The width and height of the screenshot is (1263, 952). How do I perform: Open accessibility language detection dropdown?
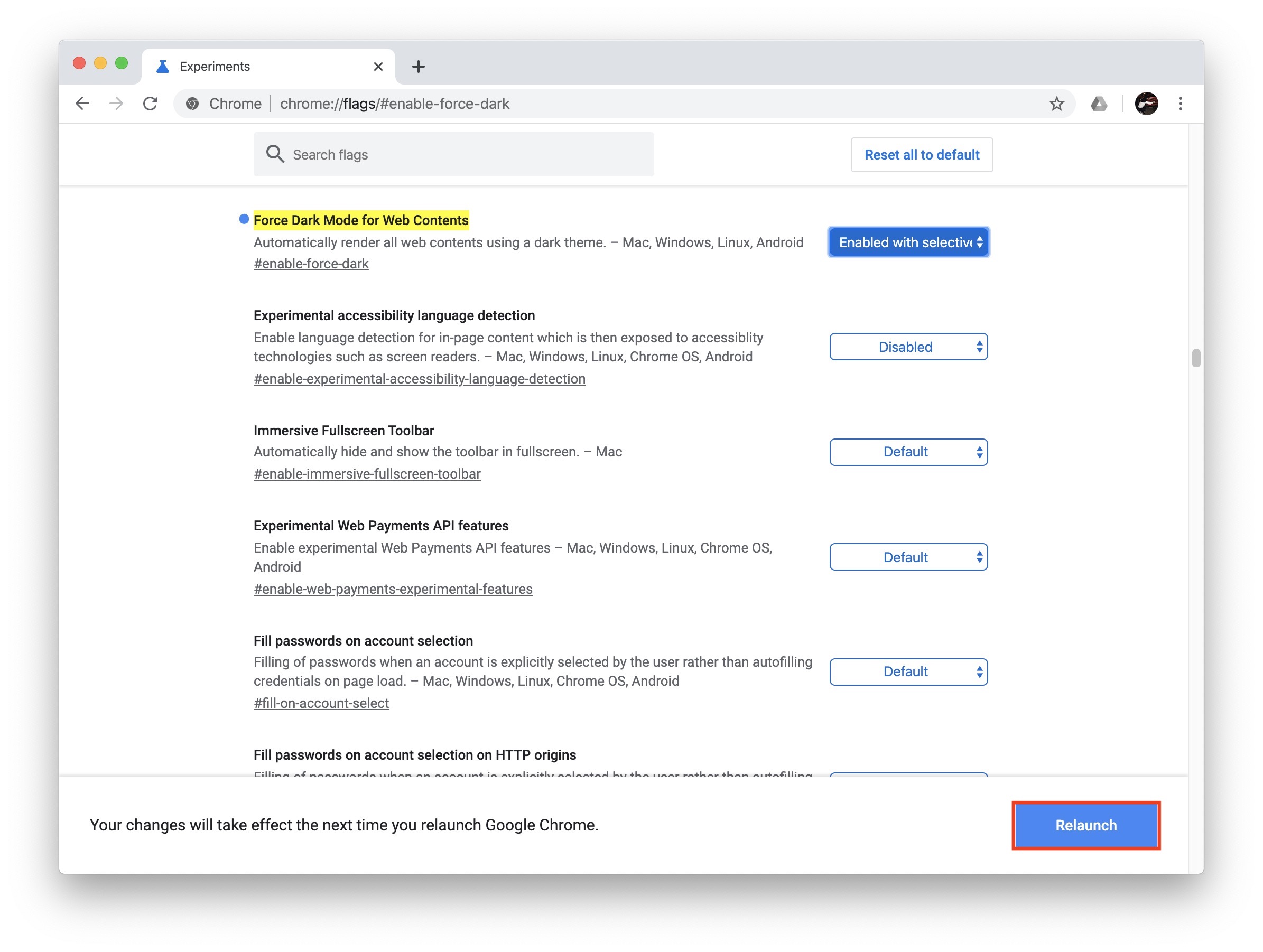(x=908, y=347)
